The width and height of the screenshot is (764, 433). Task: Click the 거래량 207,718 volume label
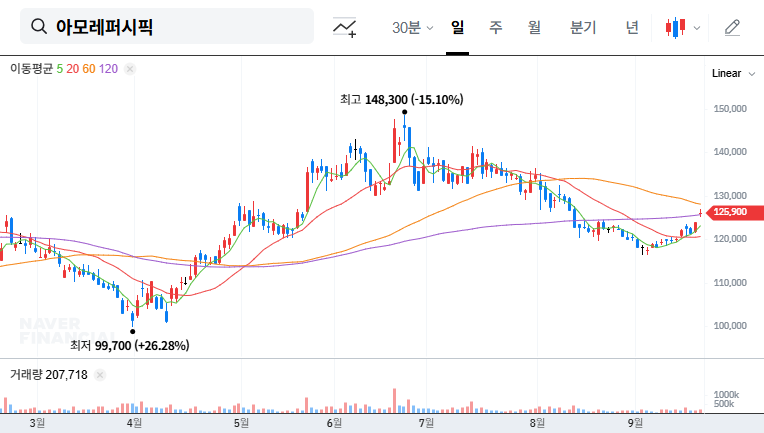click(49, 375)
